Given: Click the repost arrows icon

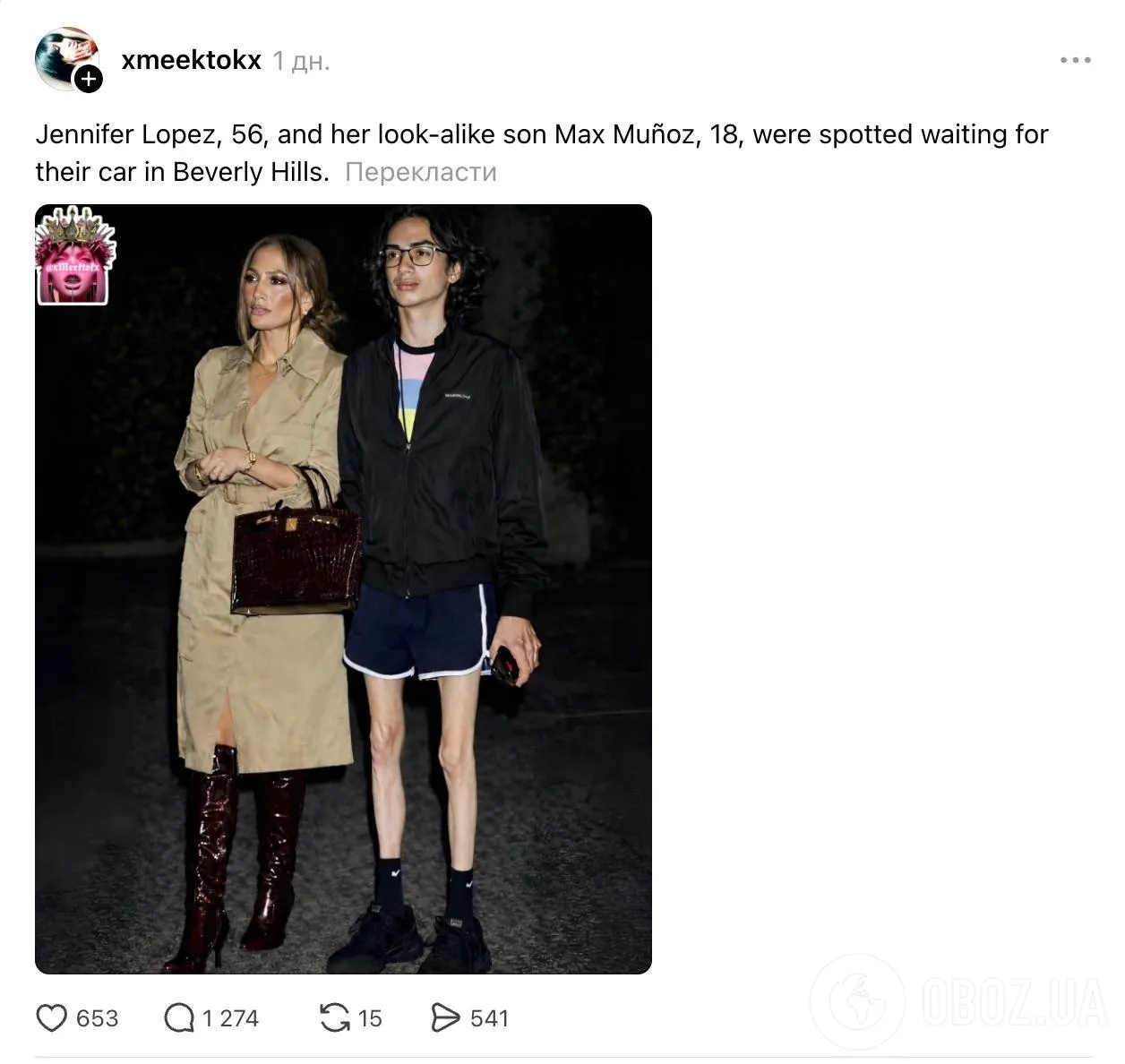Looking at the screenshot, I should (x=335, y=1018).
